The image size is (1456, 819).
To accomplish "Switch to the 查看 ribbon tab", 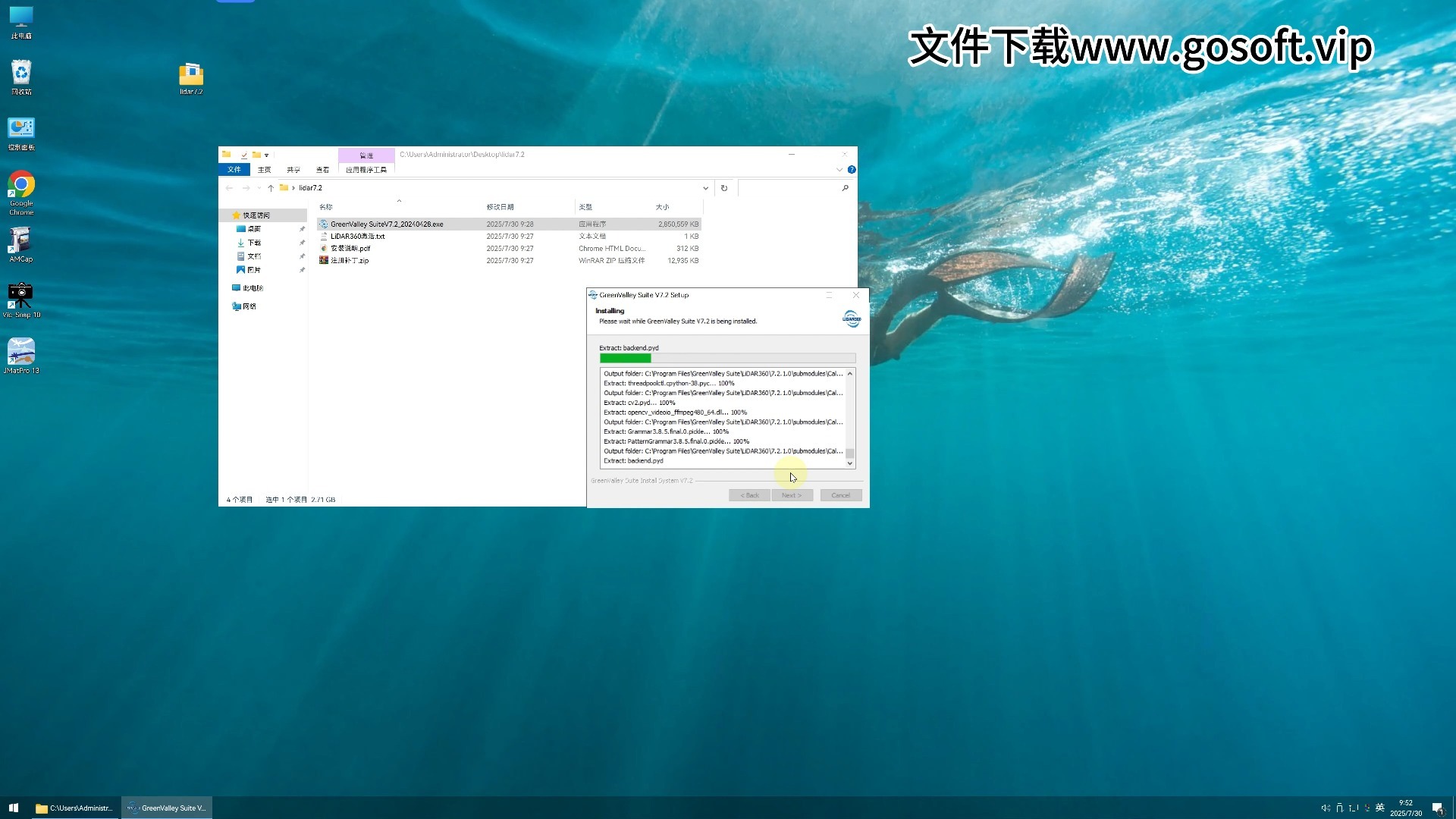I will (322, 169).
